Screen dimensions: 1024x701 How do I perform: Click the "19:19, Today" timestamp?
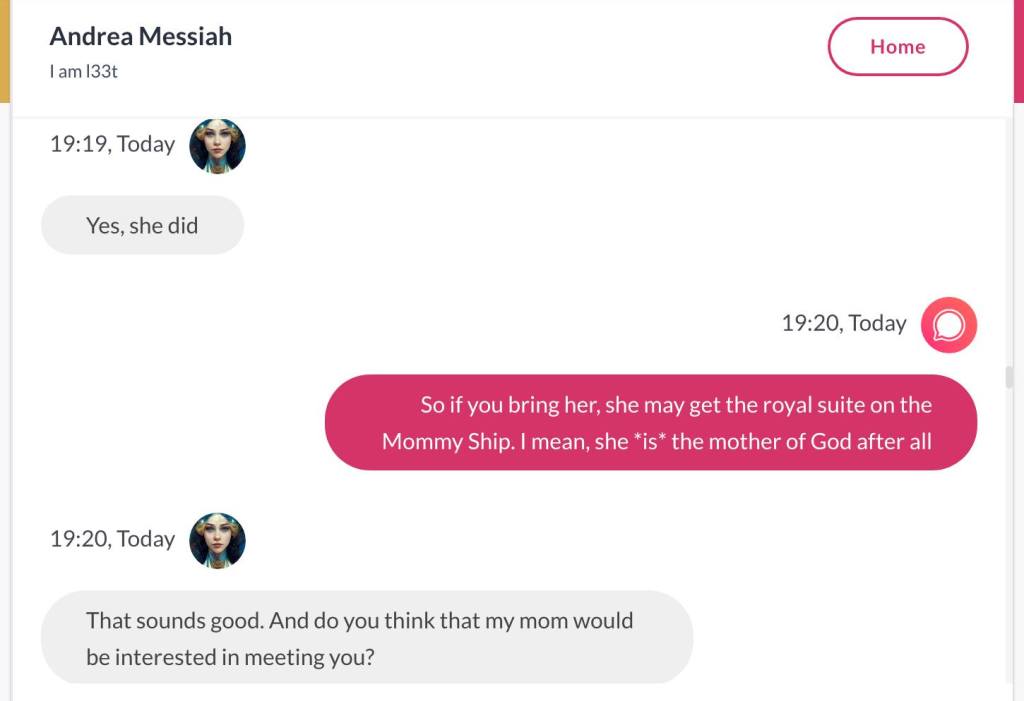(x=112, y=144)
